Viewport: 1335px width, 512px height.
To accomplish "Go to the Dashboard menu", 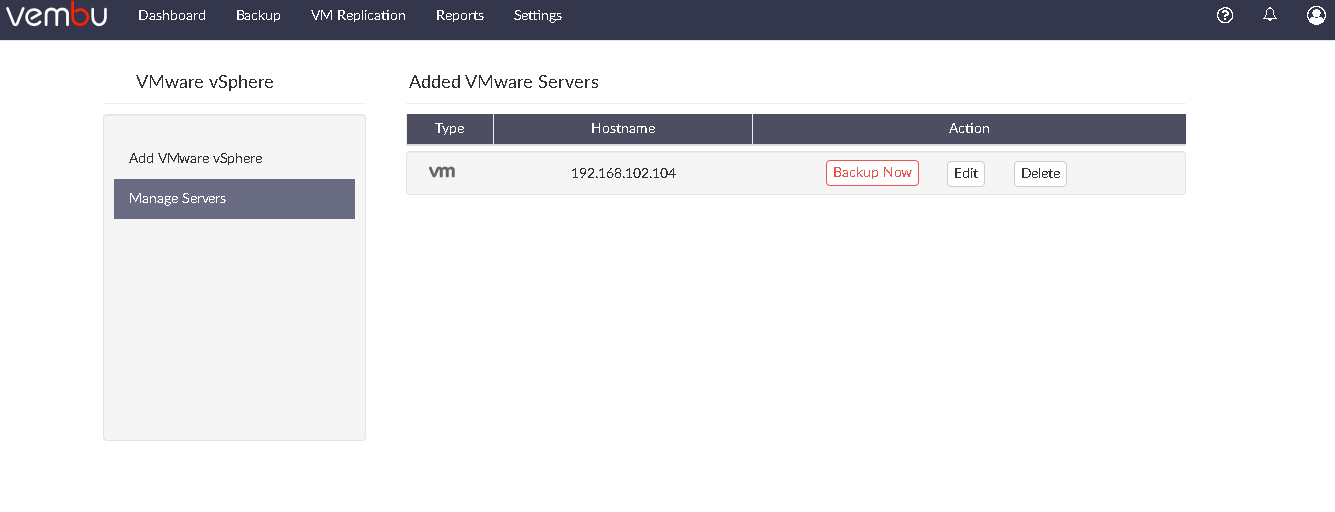I will [x=172, y=15].
